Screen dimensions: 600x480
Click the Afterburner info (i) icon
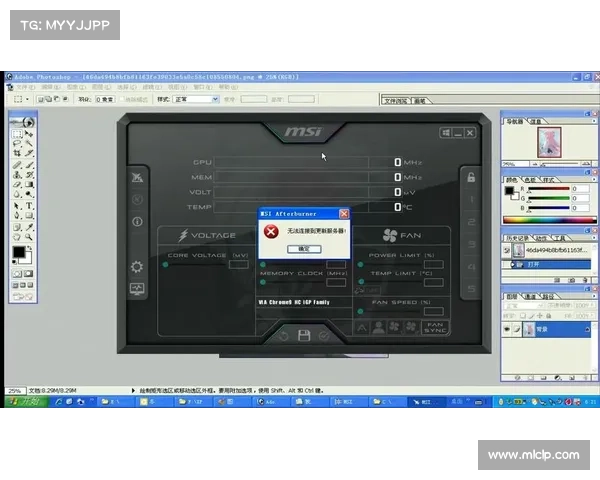click(x=137, y=221)
